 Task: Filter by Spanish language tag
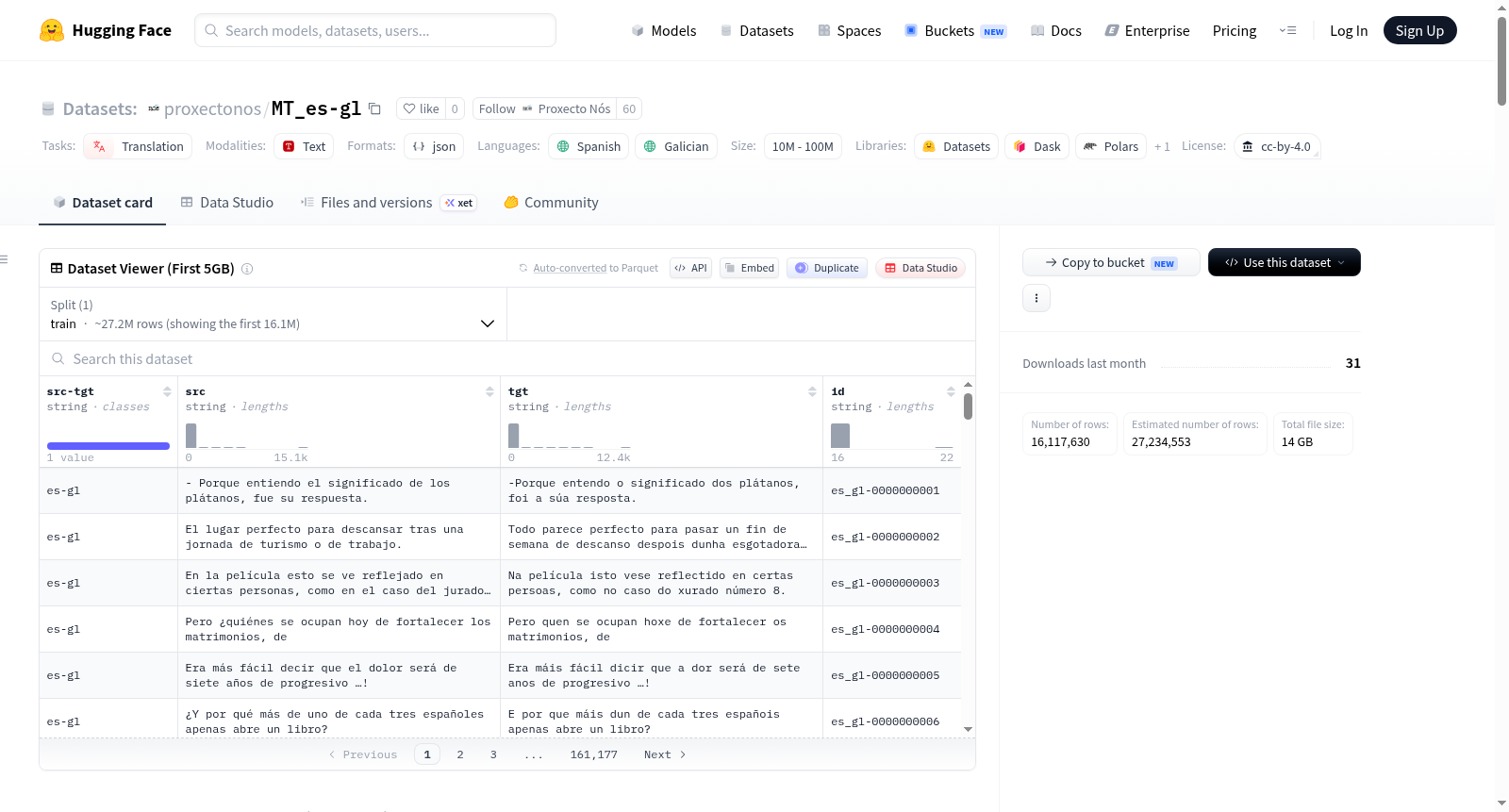coord(589,146)
